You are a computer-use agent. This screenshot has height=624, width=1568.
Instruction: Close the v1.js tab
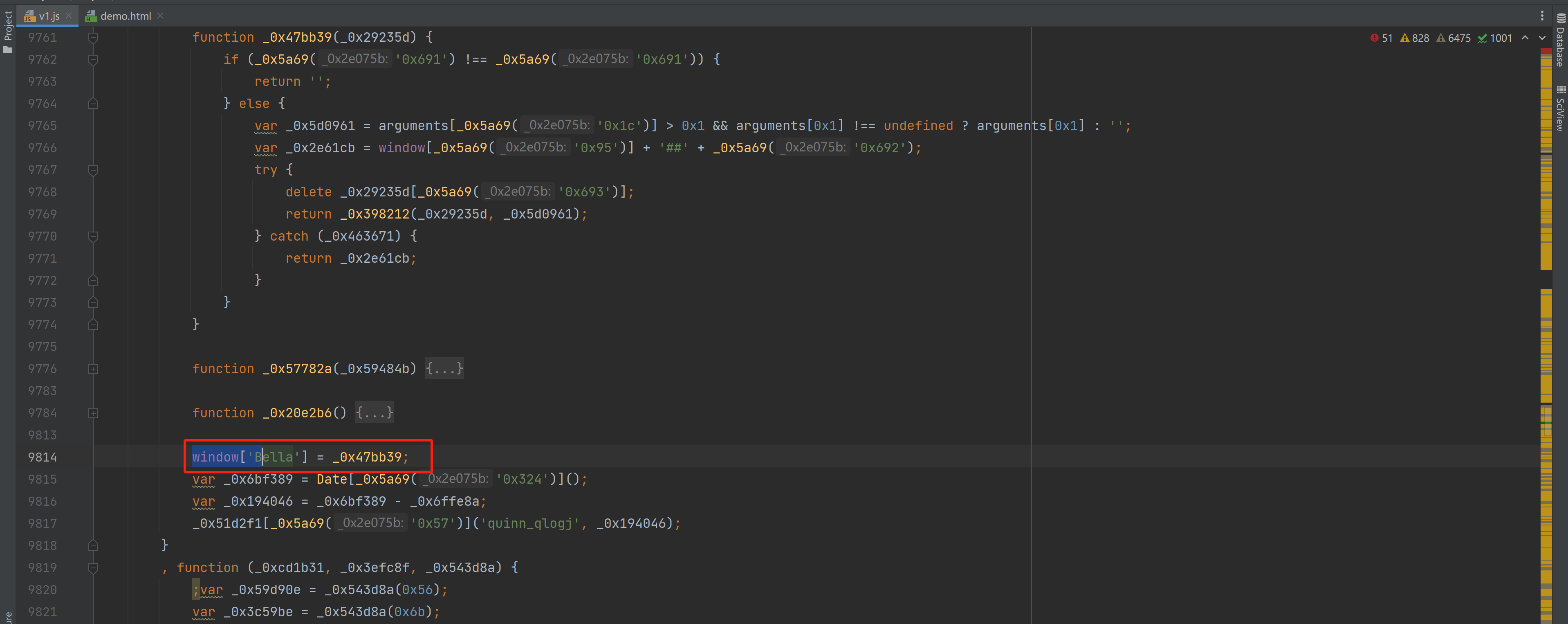[69, 16]
